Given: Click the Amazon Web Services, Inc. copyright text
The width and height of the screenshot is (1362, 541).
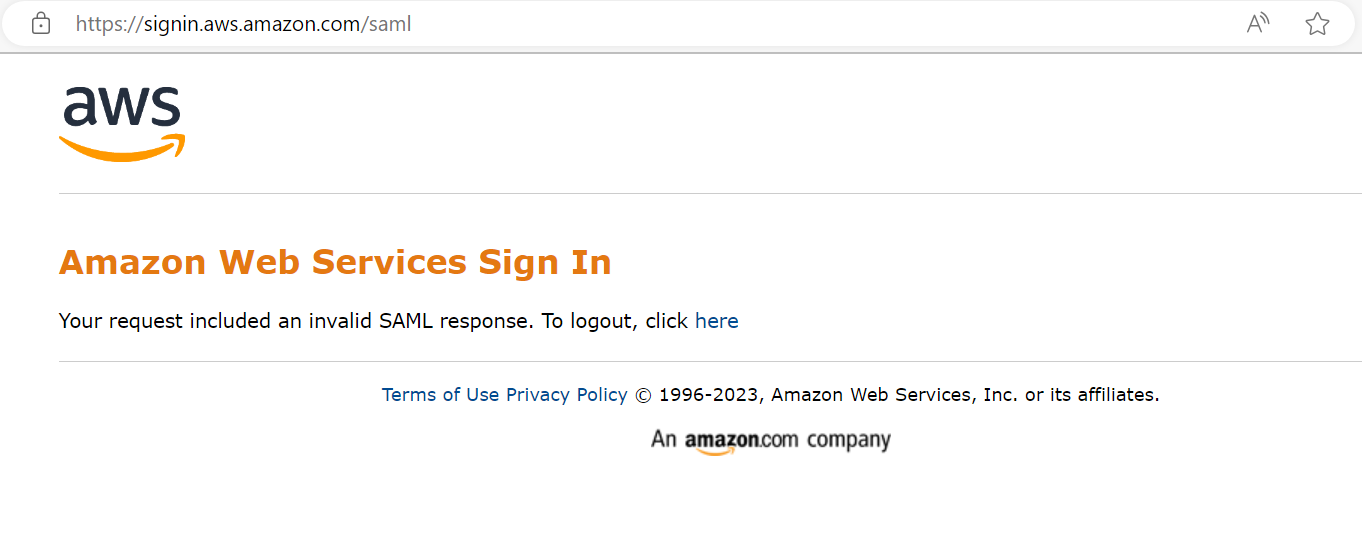Looking at the screenshot, I should [x=965, y=395].
